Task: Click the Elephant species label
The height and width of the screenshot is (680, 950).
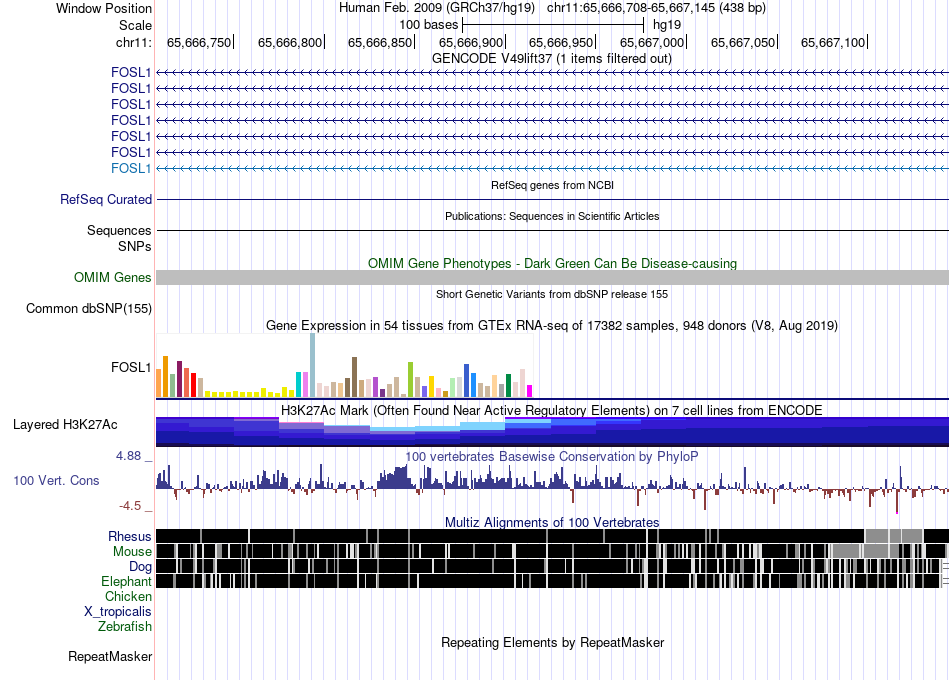Action: point(126,581)
